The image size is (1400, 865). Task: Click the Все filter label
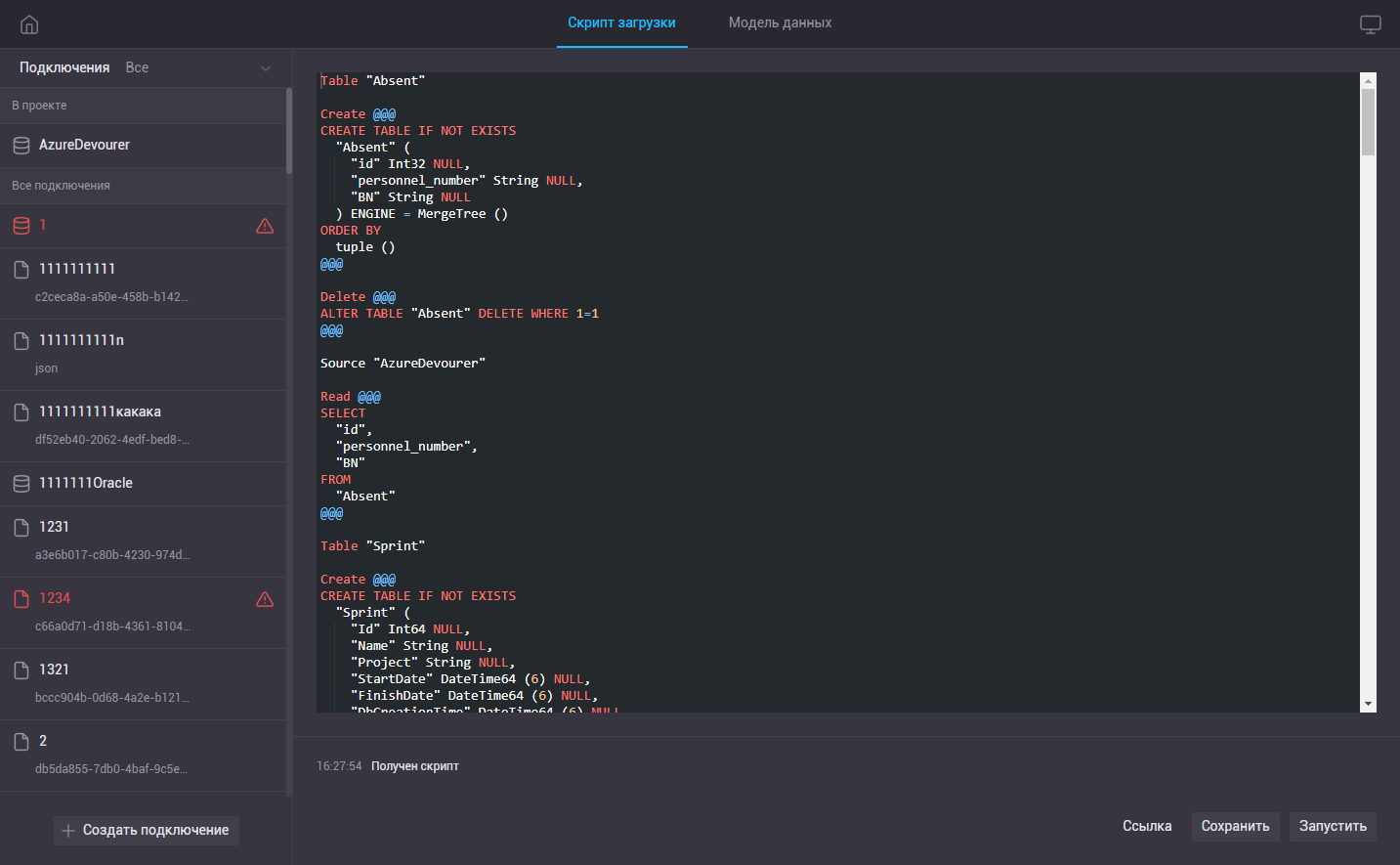pos(137,67)
